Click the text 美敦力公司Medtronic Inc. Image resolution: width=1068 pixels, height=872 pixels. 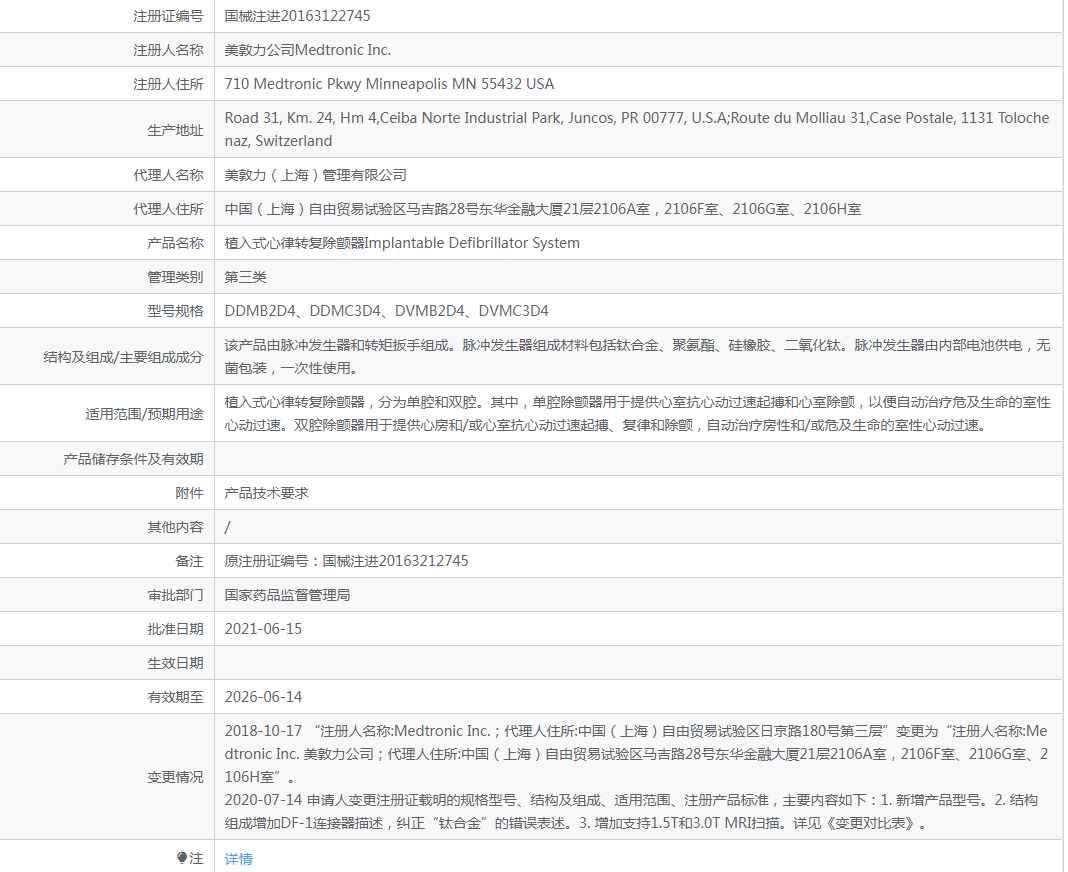308,50
